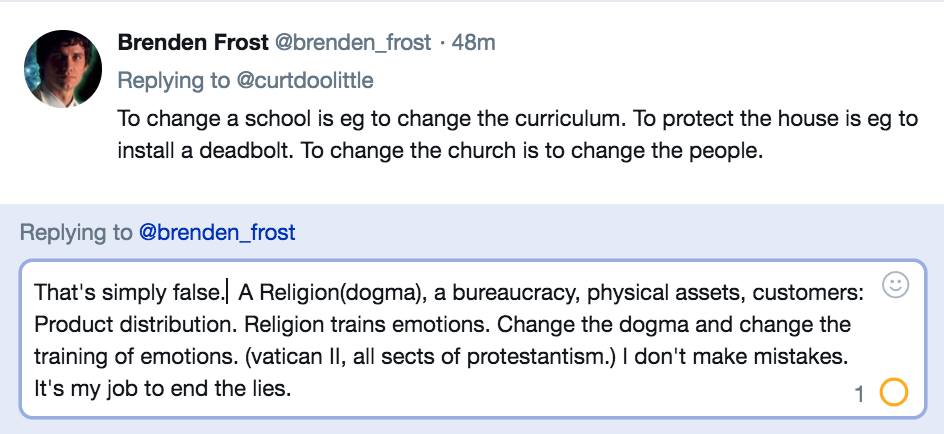This screenshot has height=434, width=944.
Task: Click the @brenden_frost handle beside the name
Action: [x=353, y=42]
